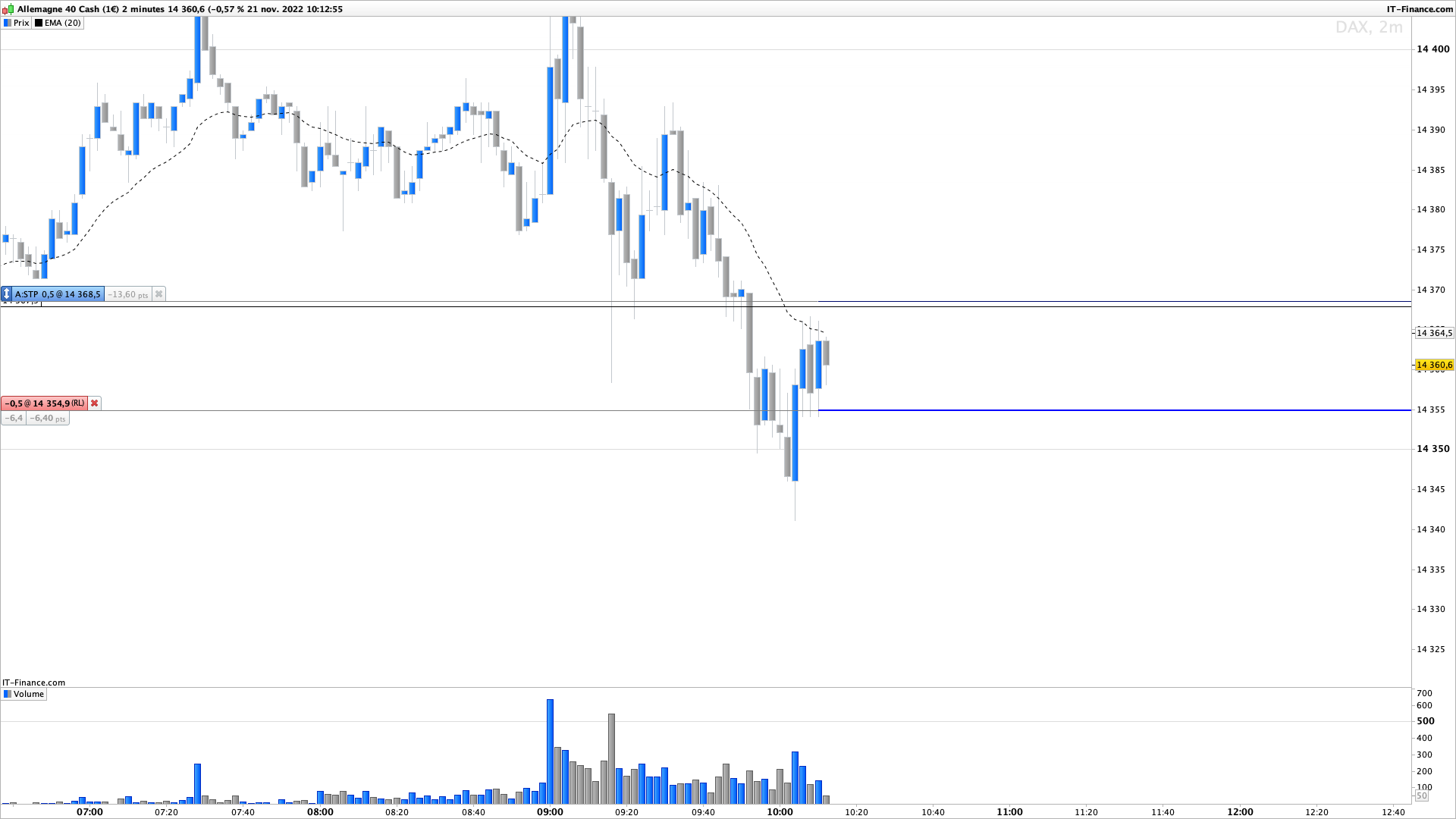The image size is (1456, 819).
Task: Click the black EMA color swatch
Action: (x=39, y=23)
